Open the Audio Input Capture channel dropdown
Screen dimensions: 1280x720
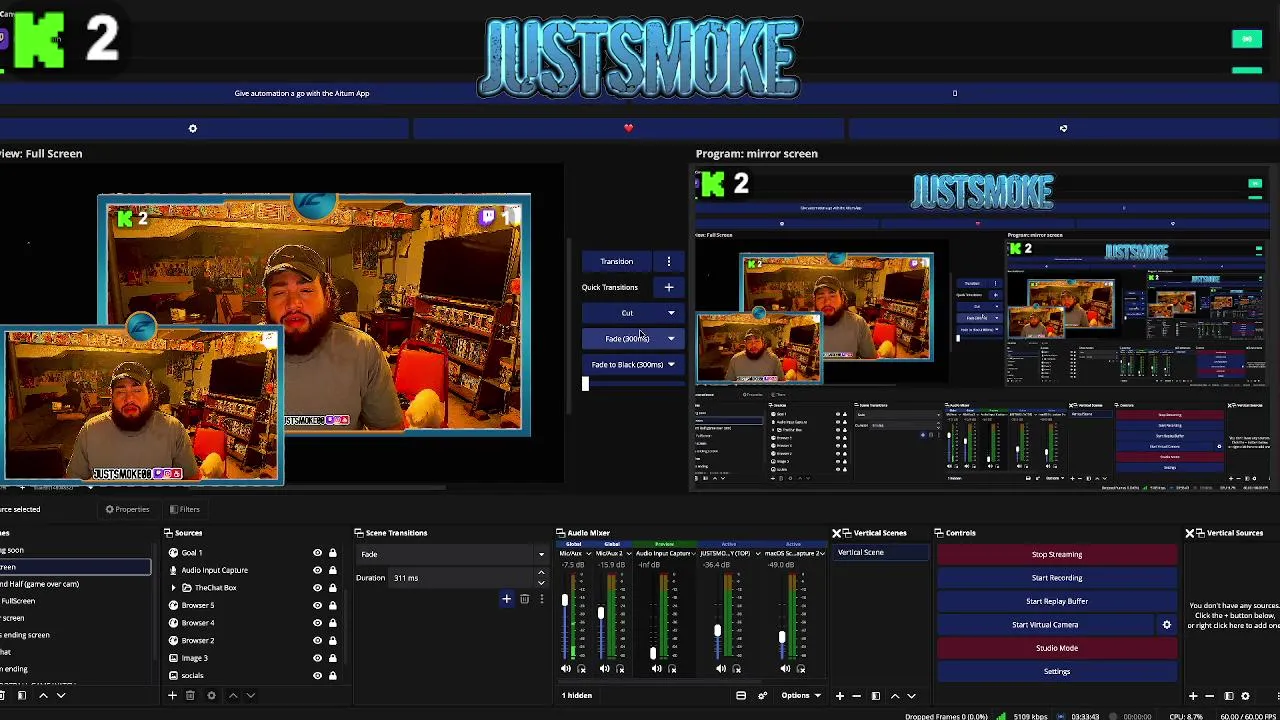696,553
